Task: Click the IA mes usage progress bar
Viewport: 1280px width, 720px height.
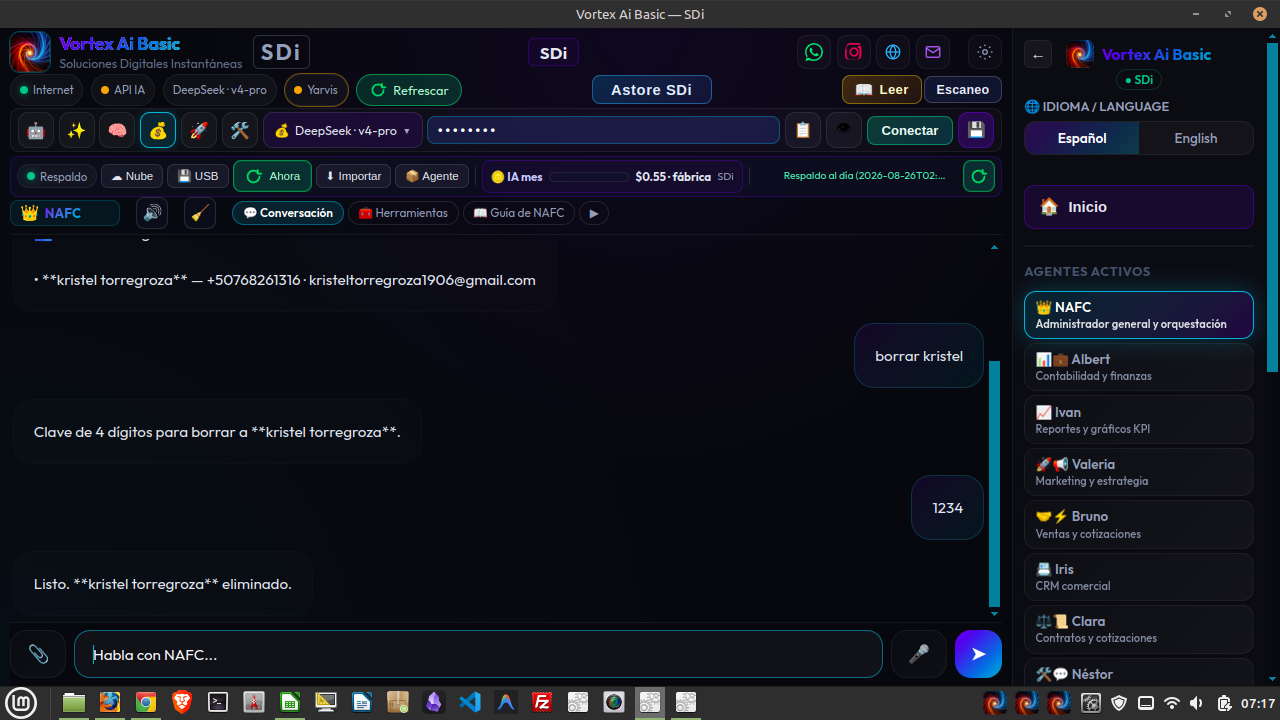Action: (589, 177)
